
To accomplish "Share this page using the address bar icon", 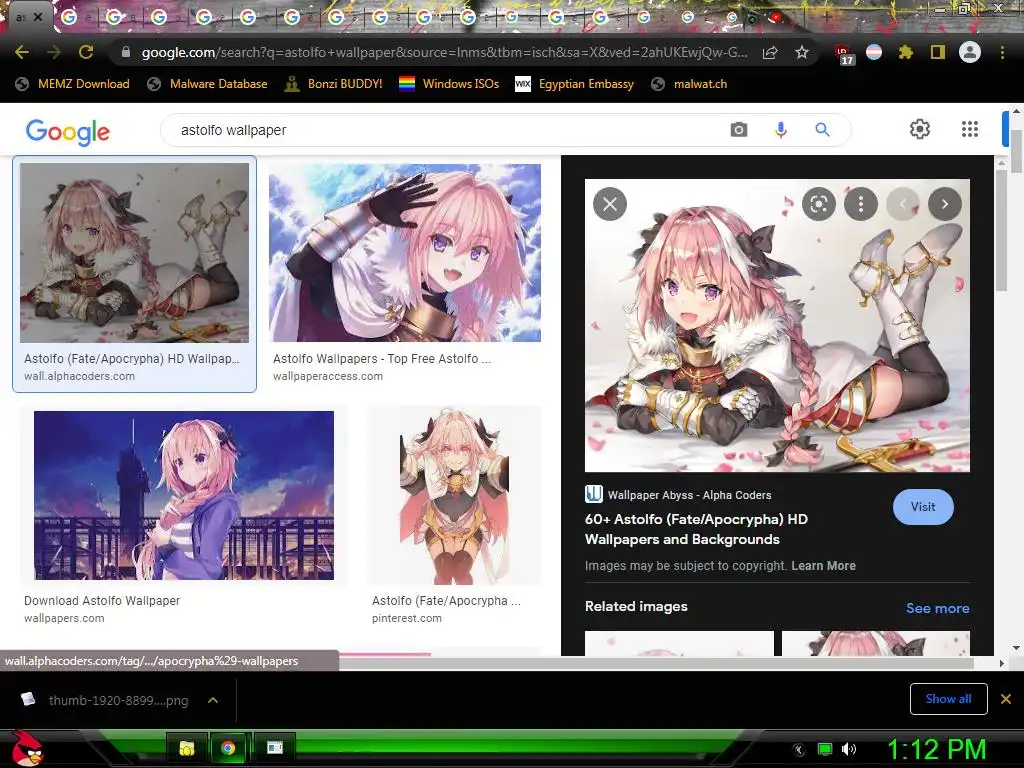I will tap(770, 52).
